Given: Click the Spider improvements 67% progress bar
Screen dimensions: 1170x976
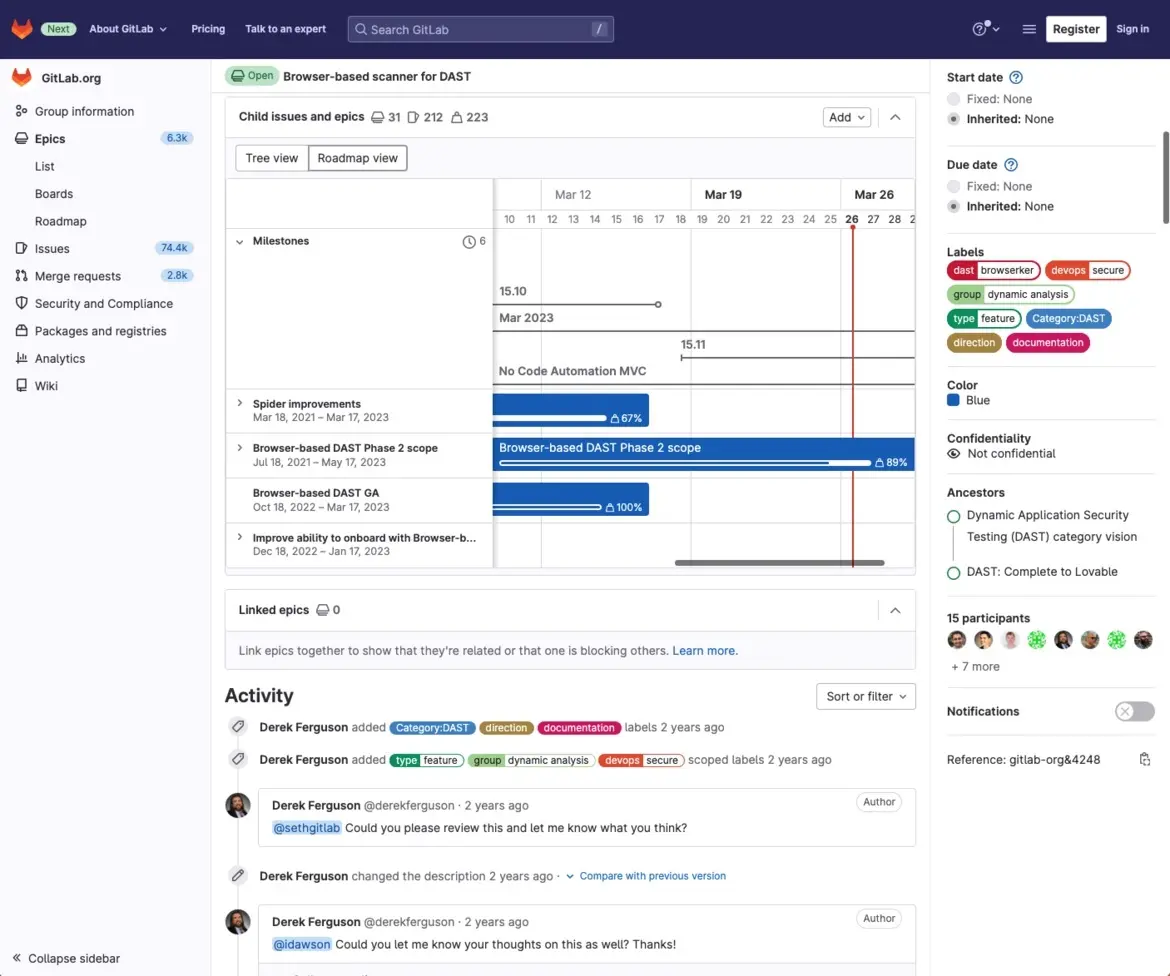Looking at the screenshot, I should 571,410.
